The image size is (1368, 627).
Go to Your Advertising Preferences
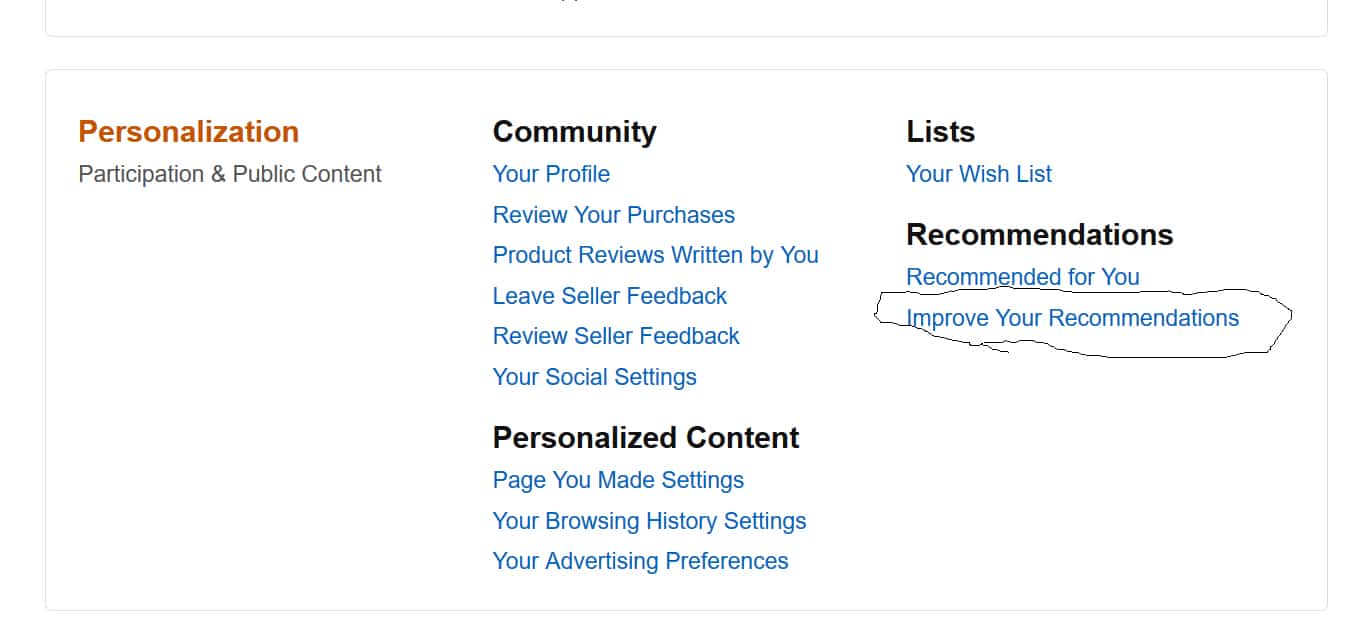pyautogui.click(x=641, y=561)
